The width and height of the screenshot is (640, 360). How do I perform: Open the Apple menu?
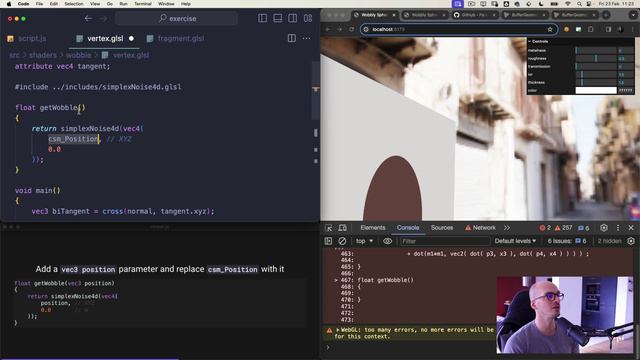[9, 4]
